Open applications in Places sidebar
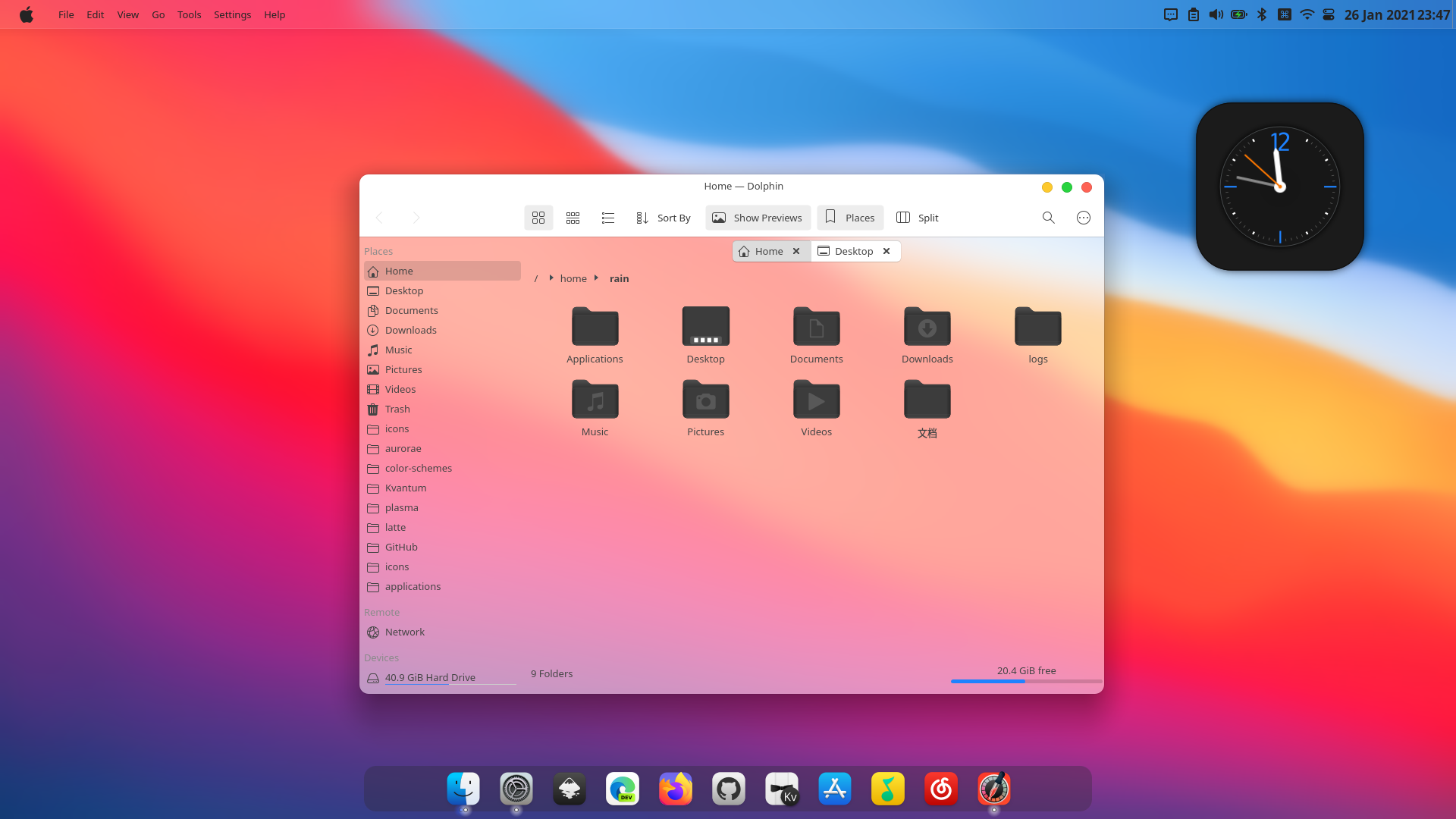Screen dimensions: 1456x819 coord(442,586)
